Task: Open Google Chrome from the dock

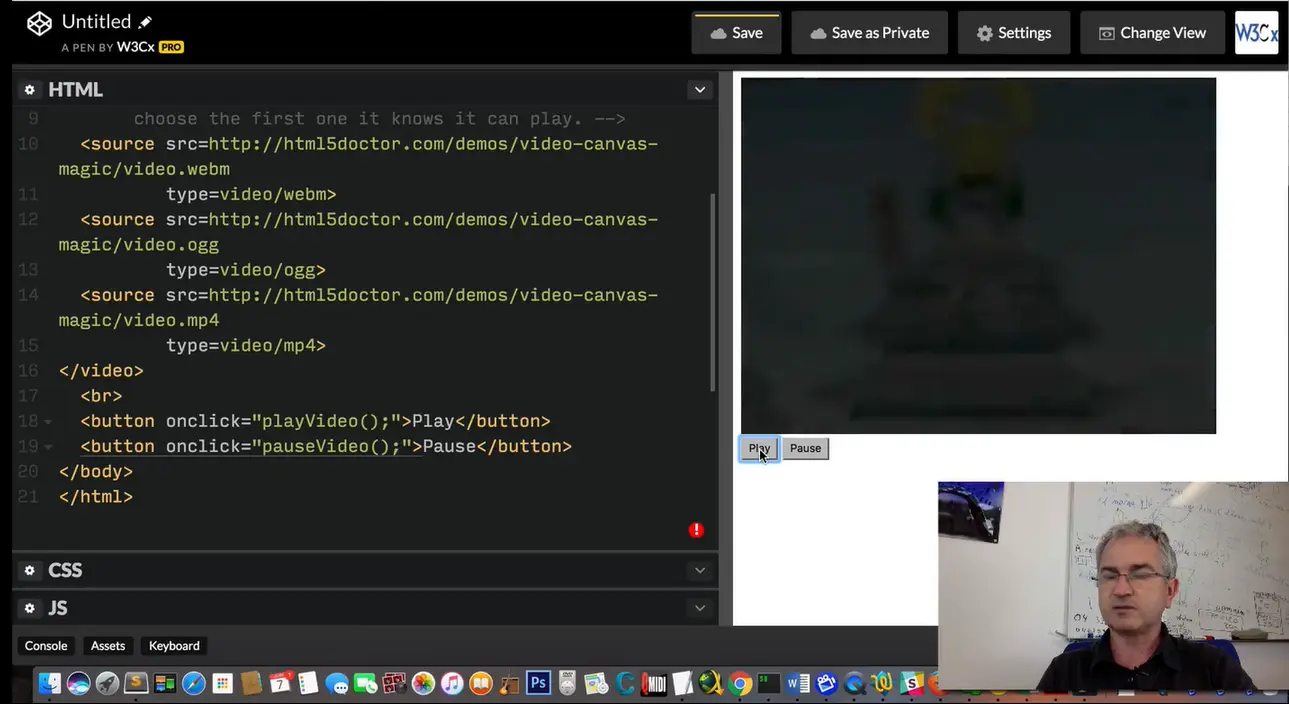Action: pyautogui.click(x=740, y=684)
